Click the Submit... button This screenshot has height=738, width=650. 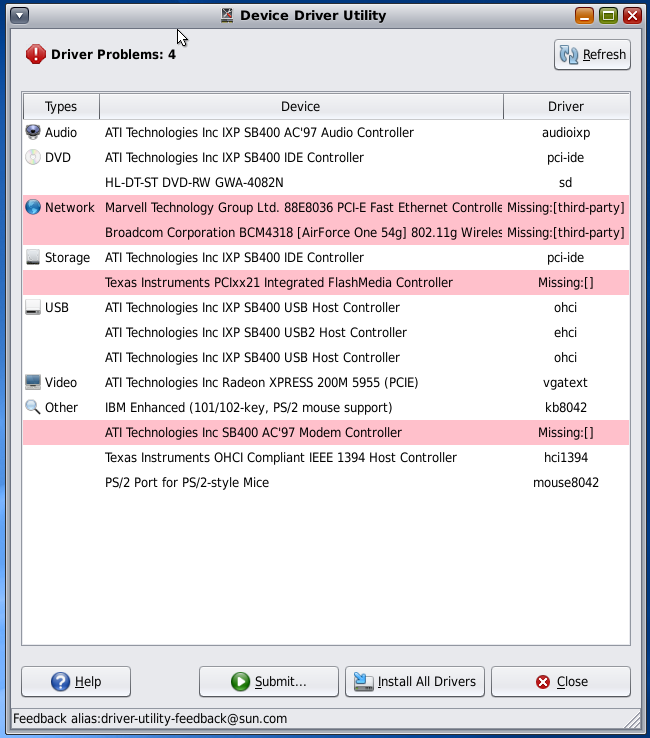pos(269,682)
